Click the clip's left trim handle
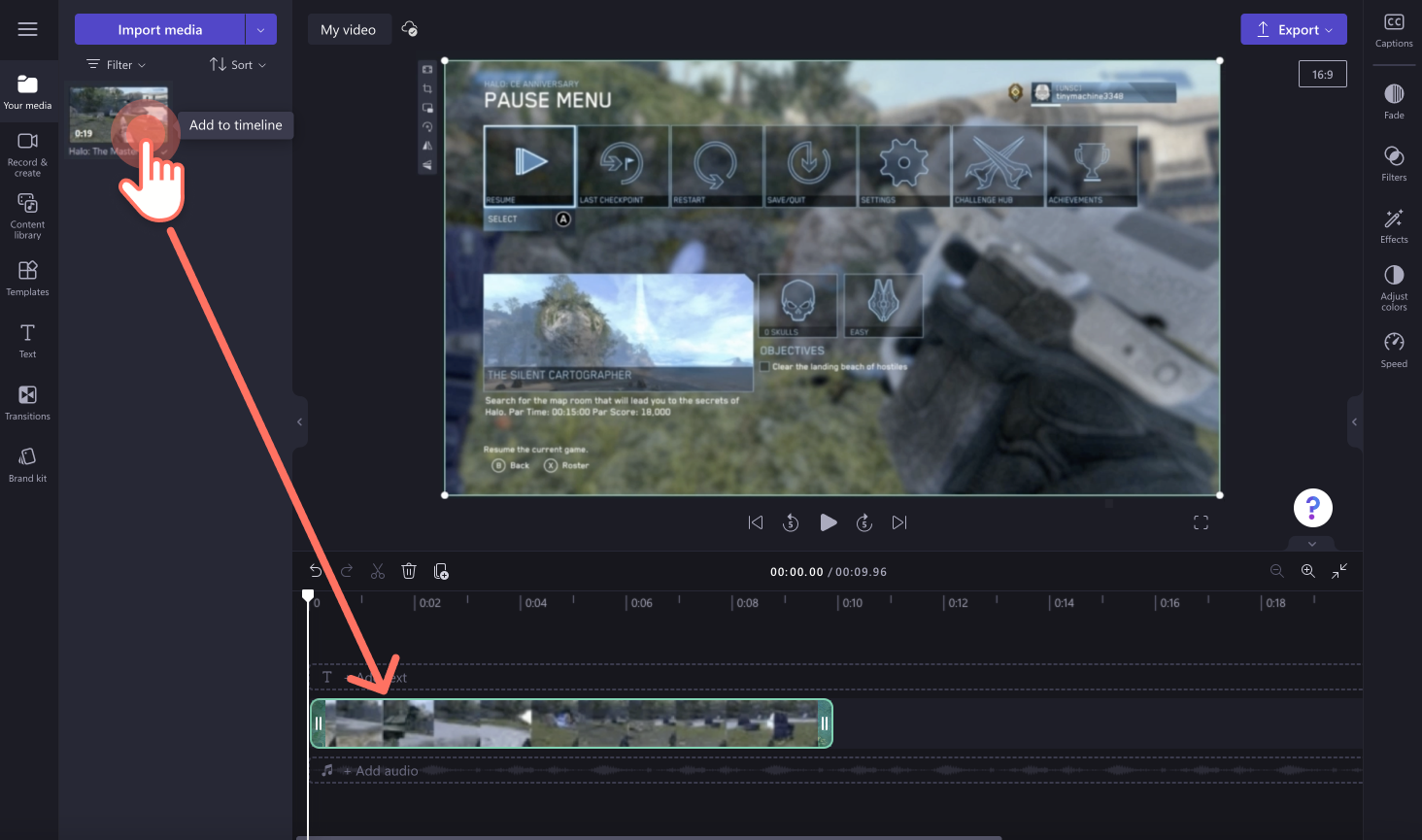1422x840 pixels. [318, 723]
